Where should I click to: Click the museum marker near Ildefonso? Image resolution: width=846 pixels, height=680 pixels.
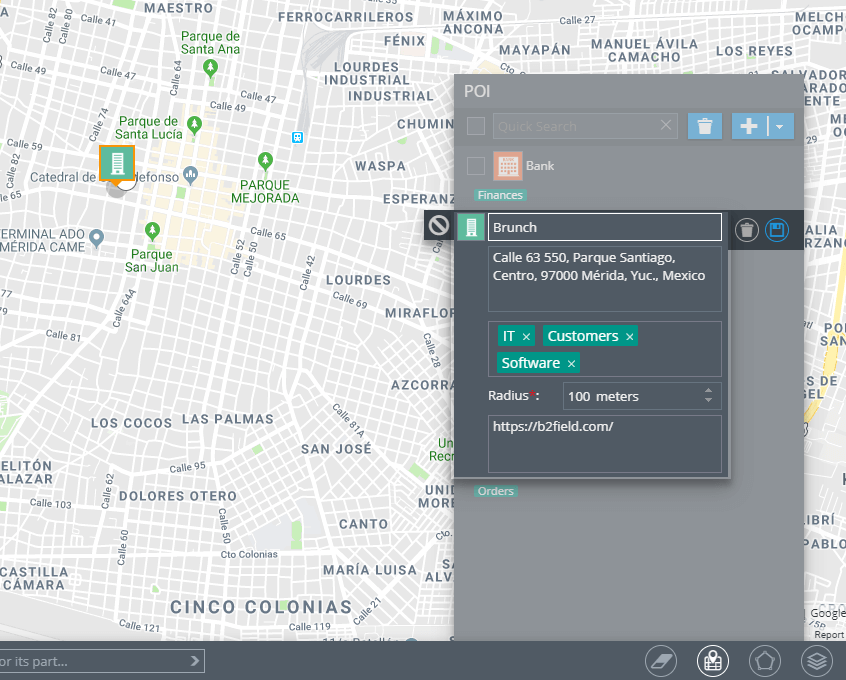click(x=190, y=174)
